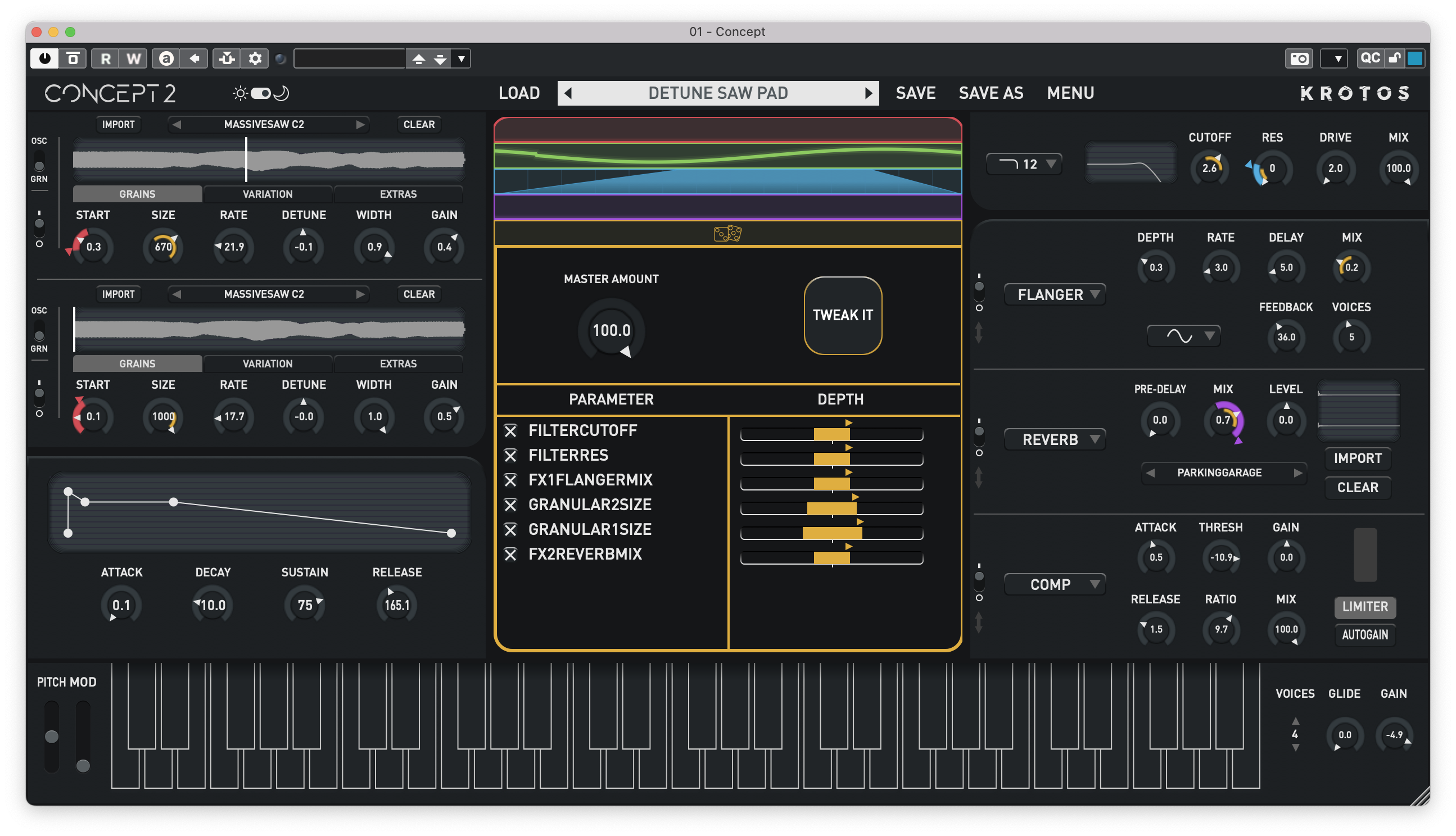
Task: Open the plugin settings gear icon
Action: (x=255, y=58)
